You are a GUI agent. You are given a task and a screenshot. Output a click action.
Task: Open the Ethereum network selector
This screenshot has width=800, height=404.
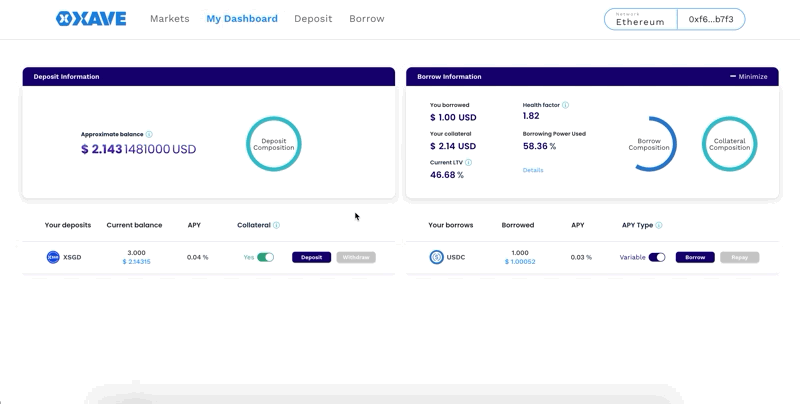click(640, 19)
